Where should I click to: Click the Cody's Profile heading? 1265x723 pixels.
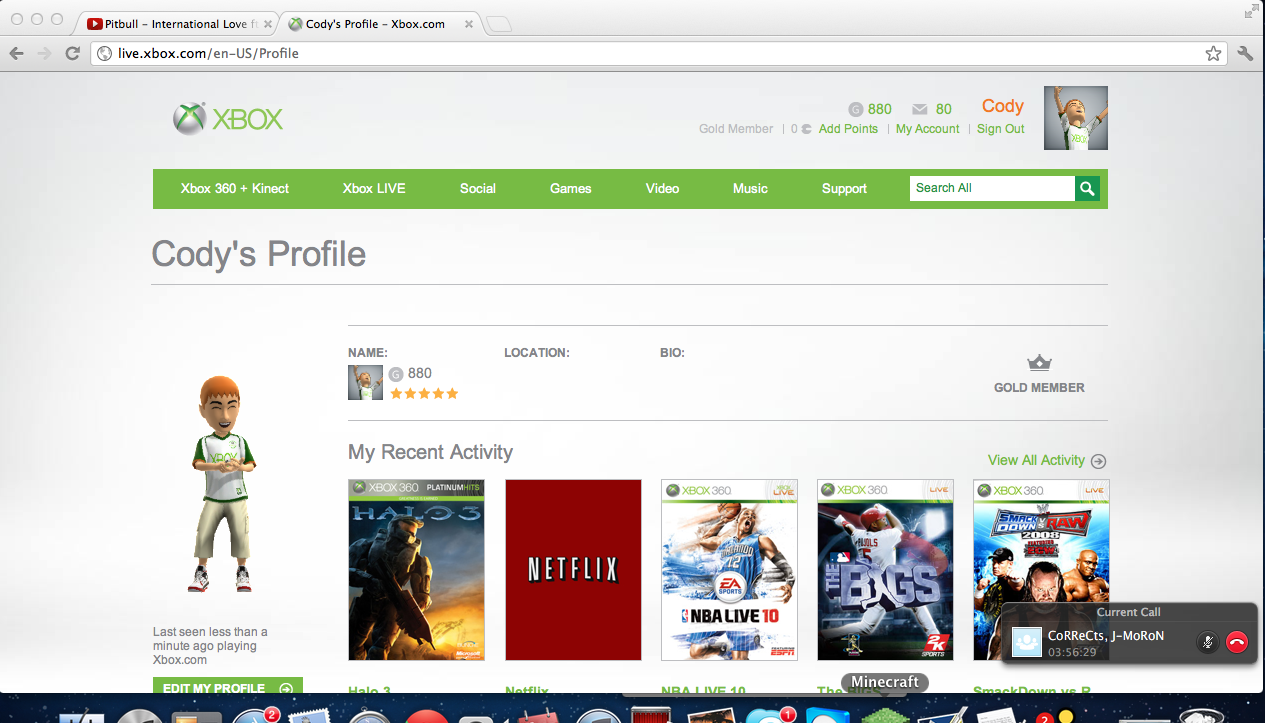tap(258, 254)
